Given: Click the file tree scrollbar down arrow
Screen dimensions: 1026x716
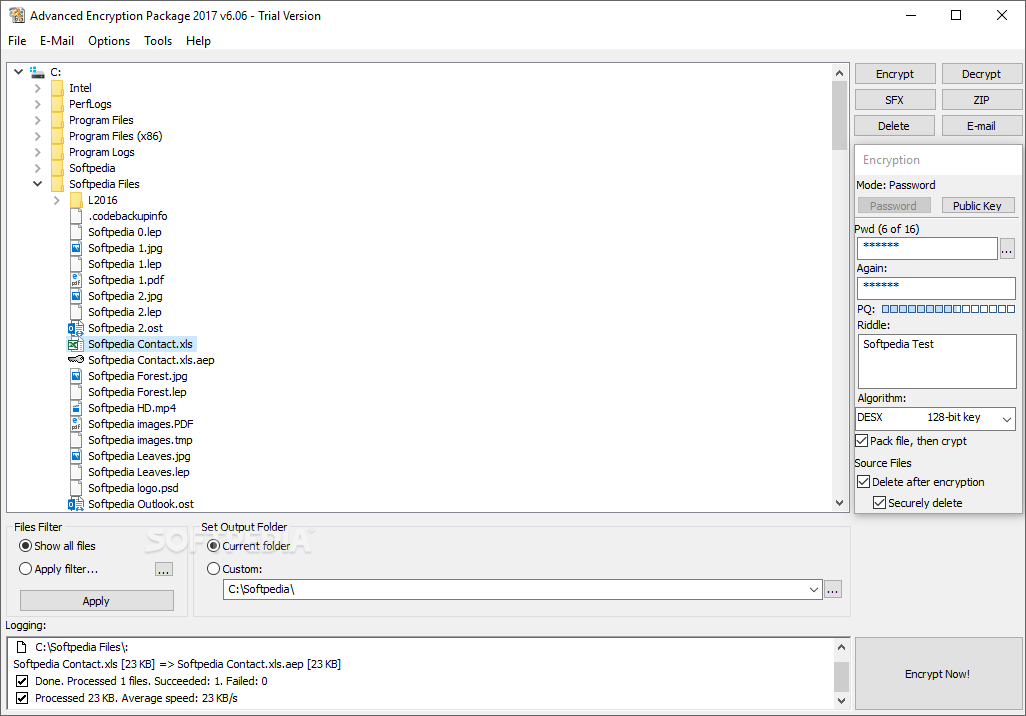Looking at the screenshot, I should [840, 503].
